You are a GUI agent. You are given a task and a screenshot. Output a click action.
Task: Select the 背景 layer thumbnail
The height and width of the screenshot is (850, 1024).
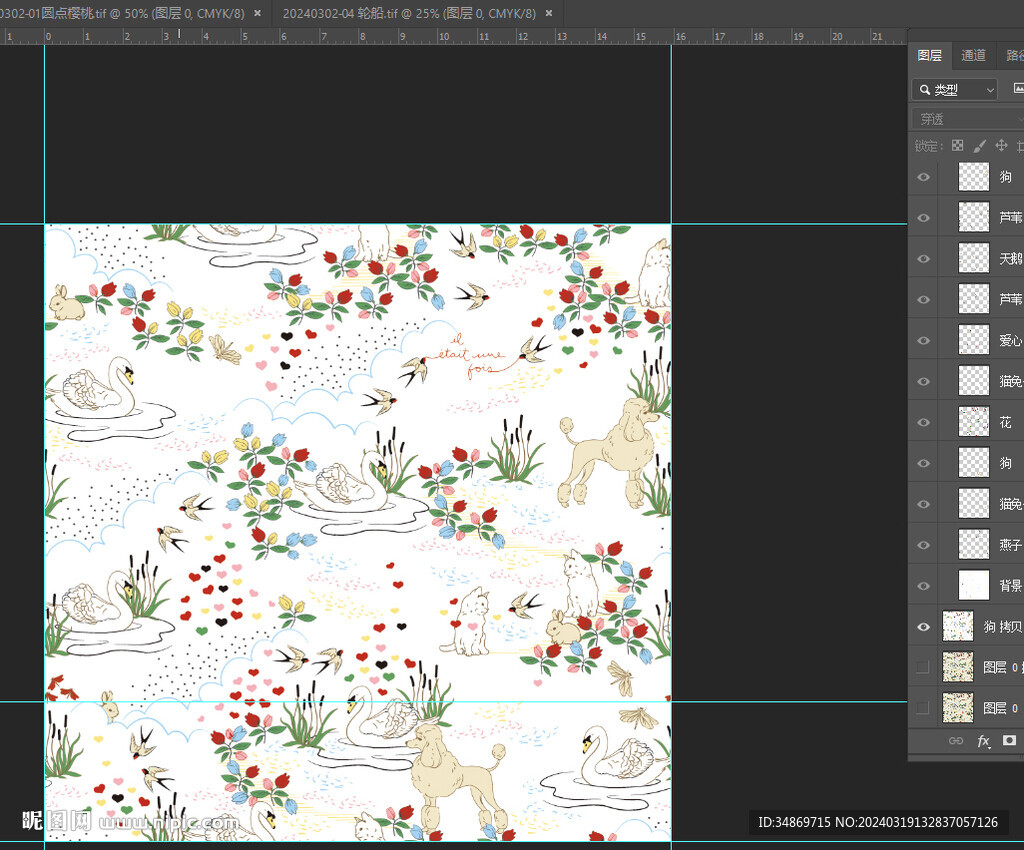pyautogui.click(x=974, y=586)
